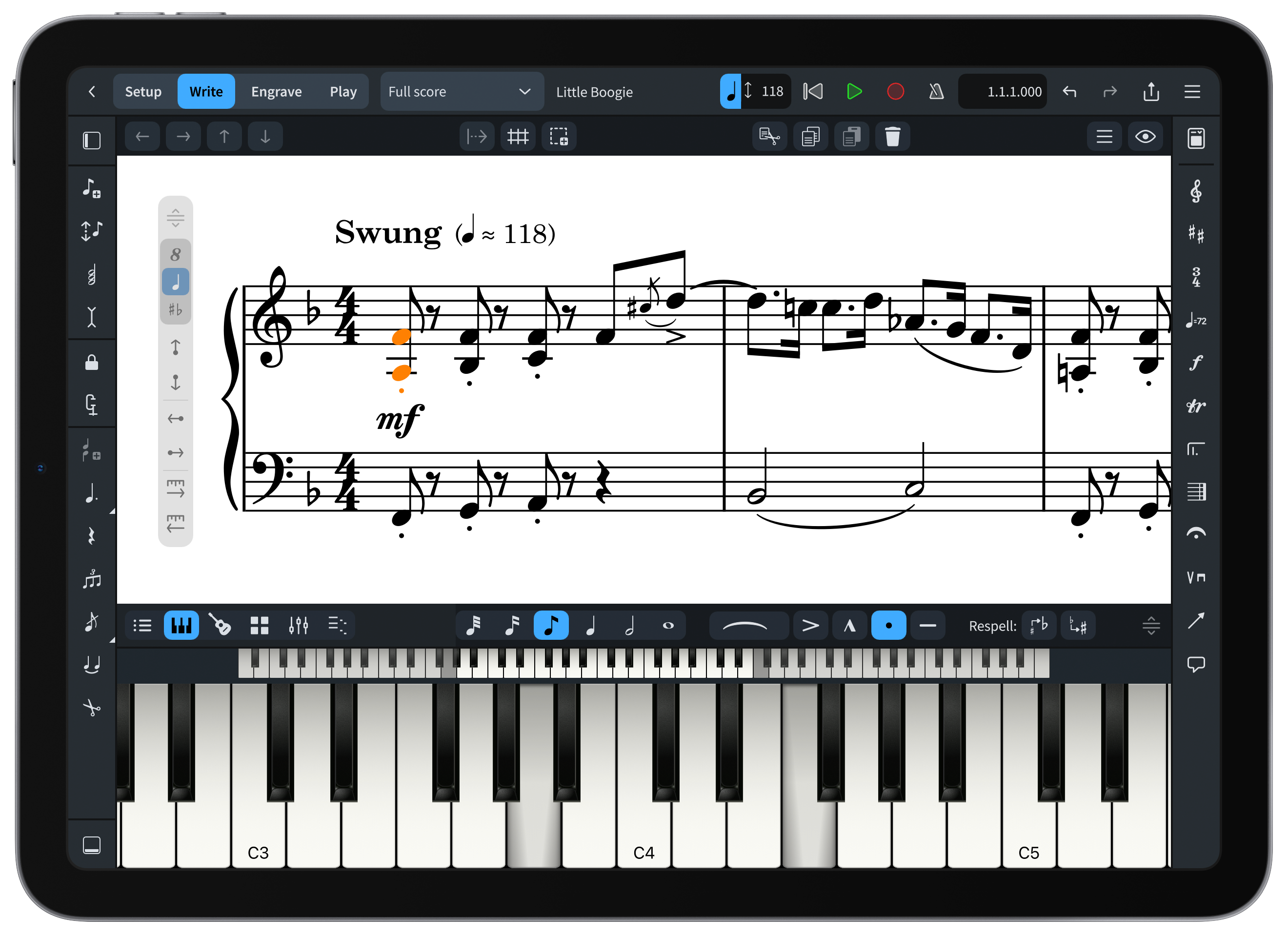Delete selection with the trash icon
The width and height of the screenshot is (1288, 937).
pyautogui.click(x=893, y=136)
